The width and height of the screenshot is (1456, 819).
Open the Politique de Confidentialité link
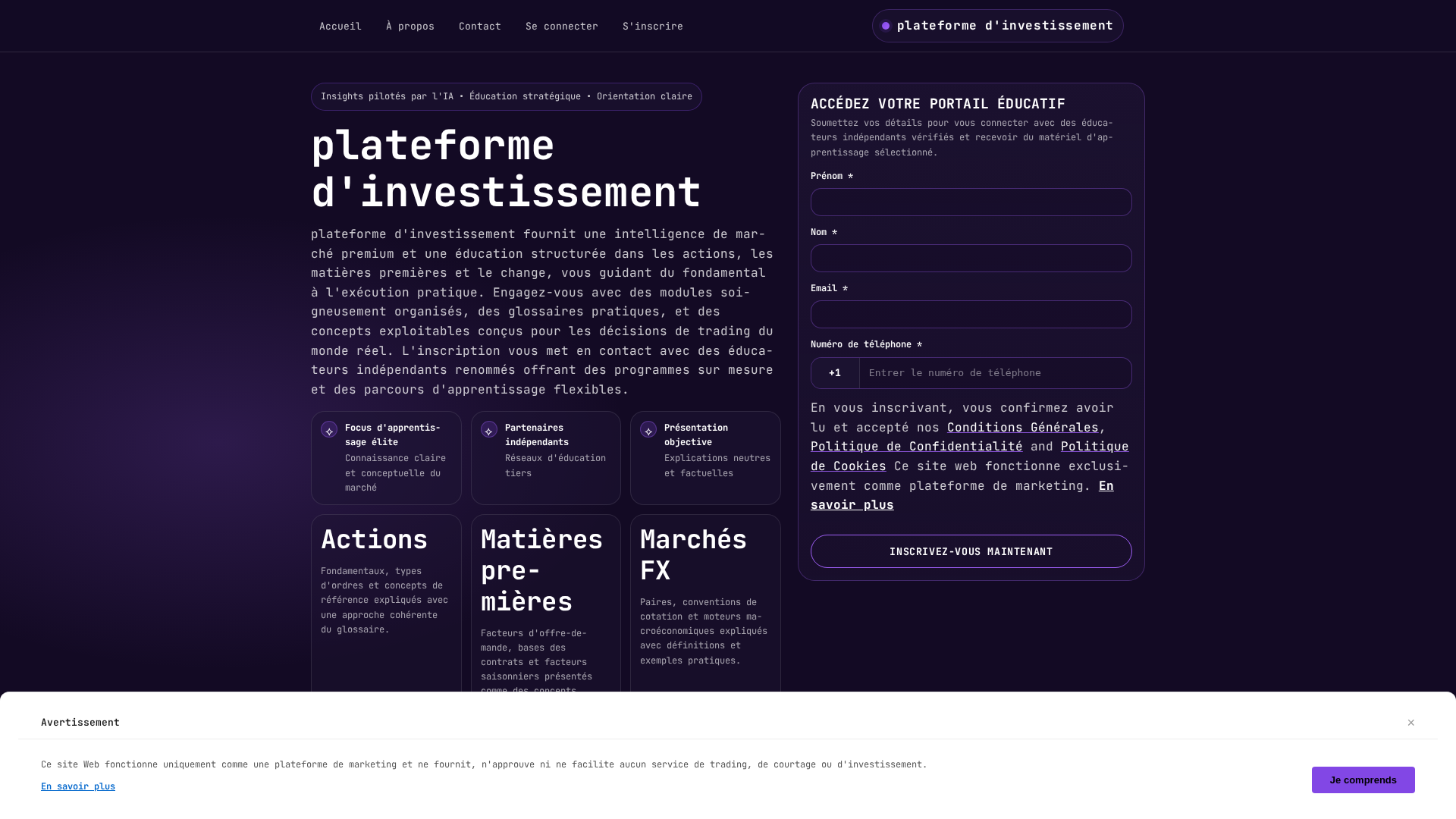[x=916, y=447]
